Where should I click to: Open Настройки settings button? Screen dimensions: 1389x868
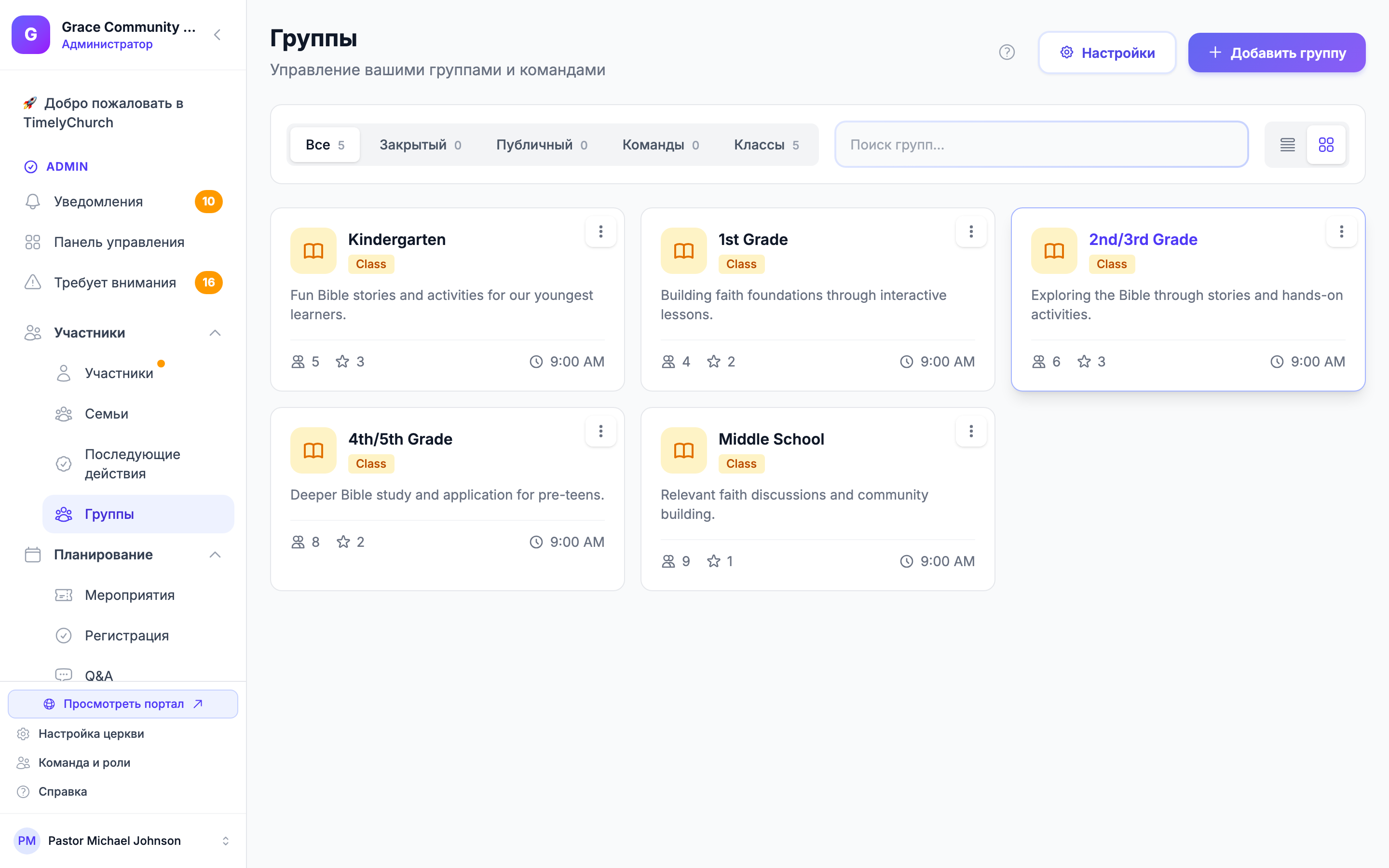[x=1106, y=53]
